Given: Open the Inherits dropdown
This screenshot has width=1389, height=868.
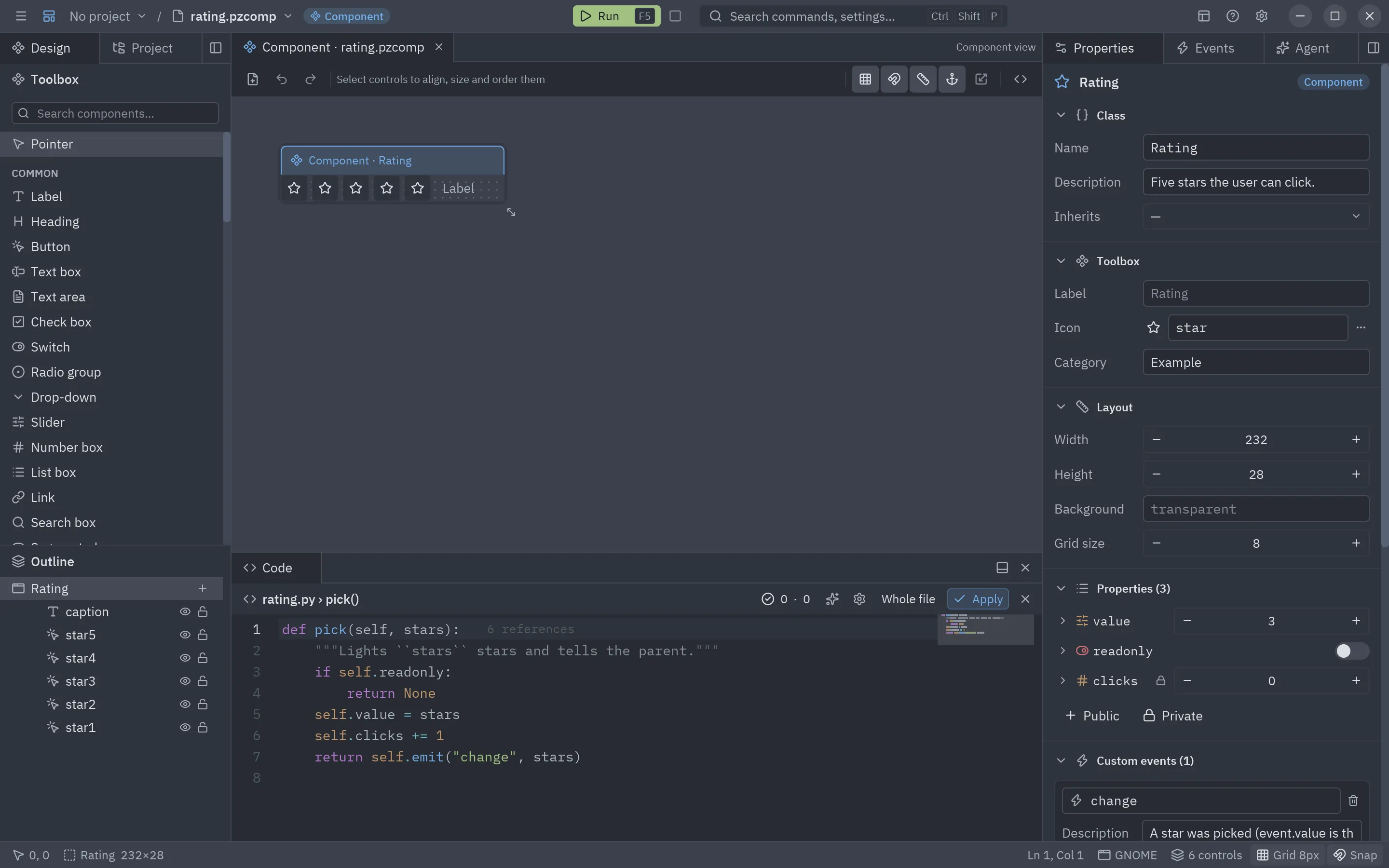Looking at the screenshot, I should [1256, 217].
